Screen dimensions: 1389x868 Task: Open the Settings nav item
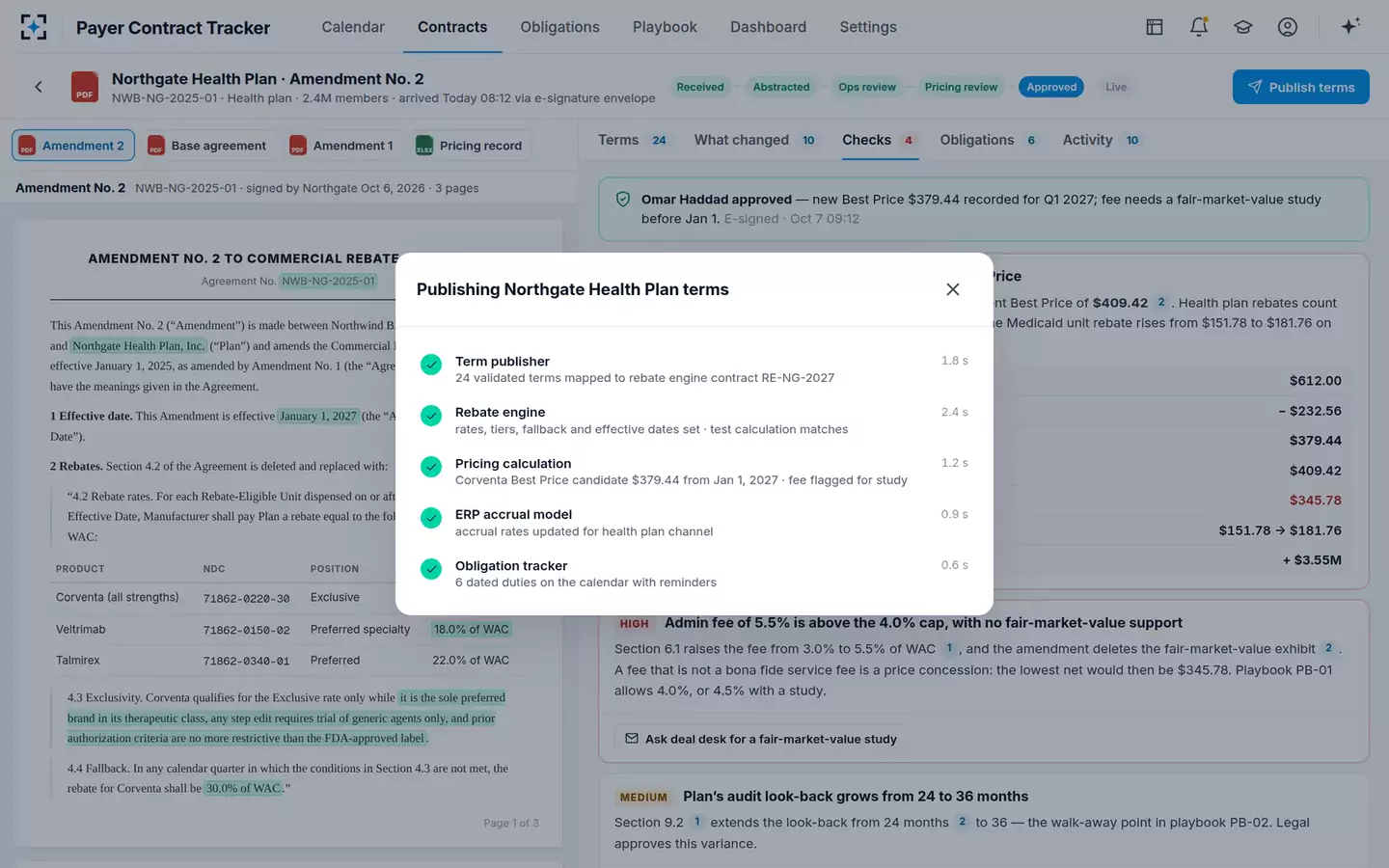(x=868, y=27)
